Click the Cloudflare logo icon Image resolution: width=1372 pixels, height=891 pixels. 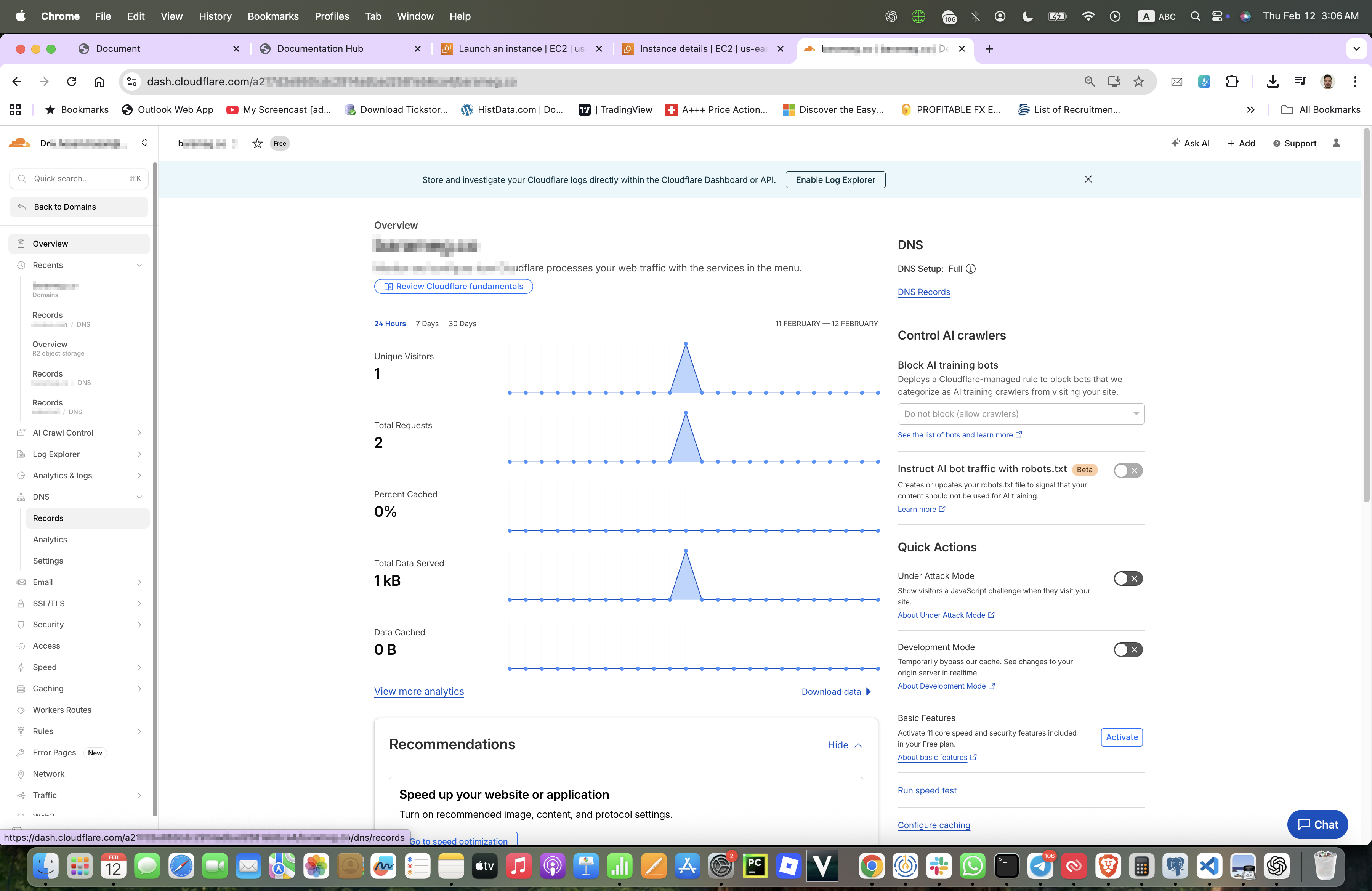point(19,143)
